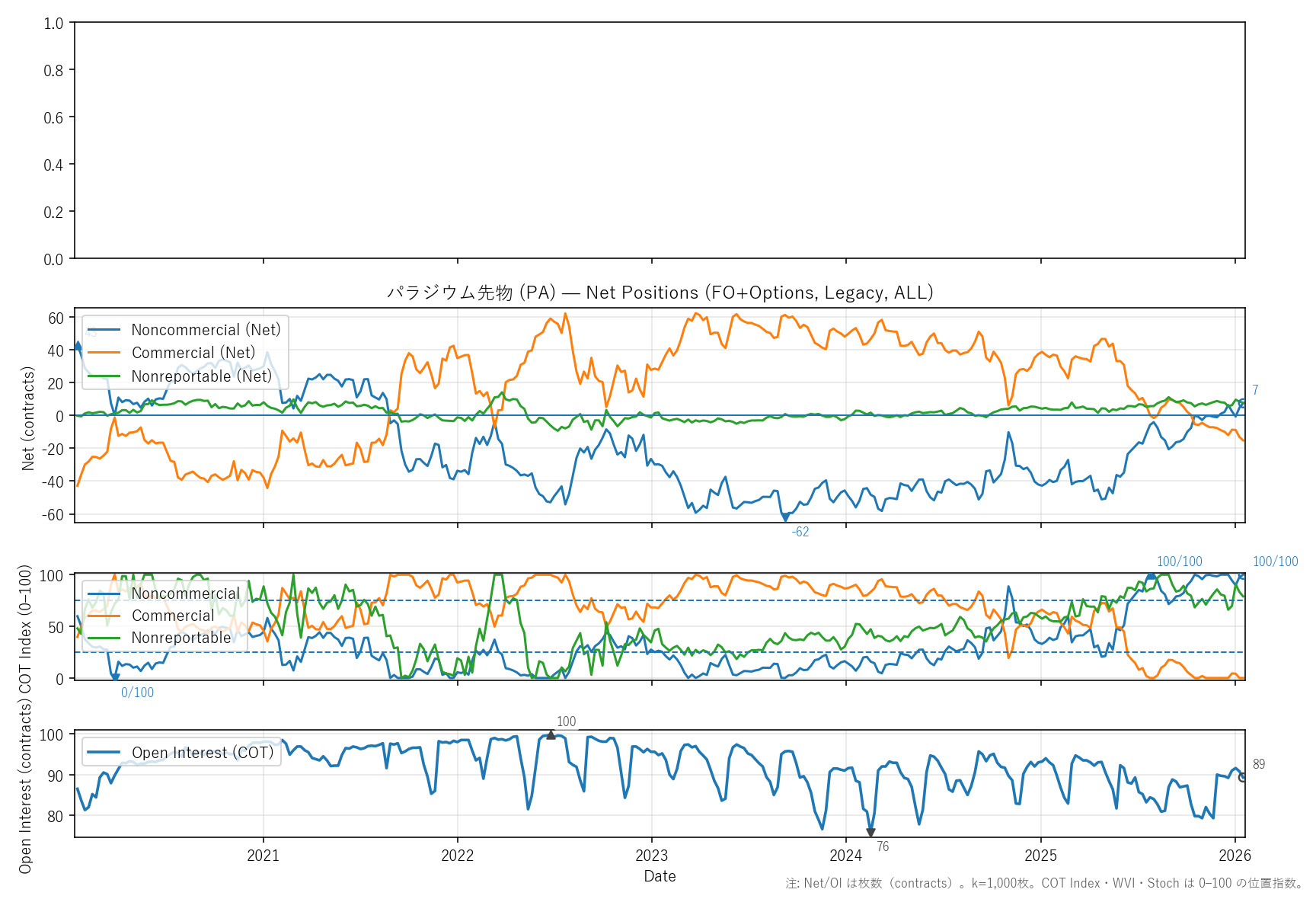Click the Date x-axis label
Viewport: 1316px width, 899px height.
660,876
